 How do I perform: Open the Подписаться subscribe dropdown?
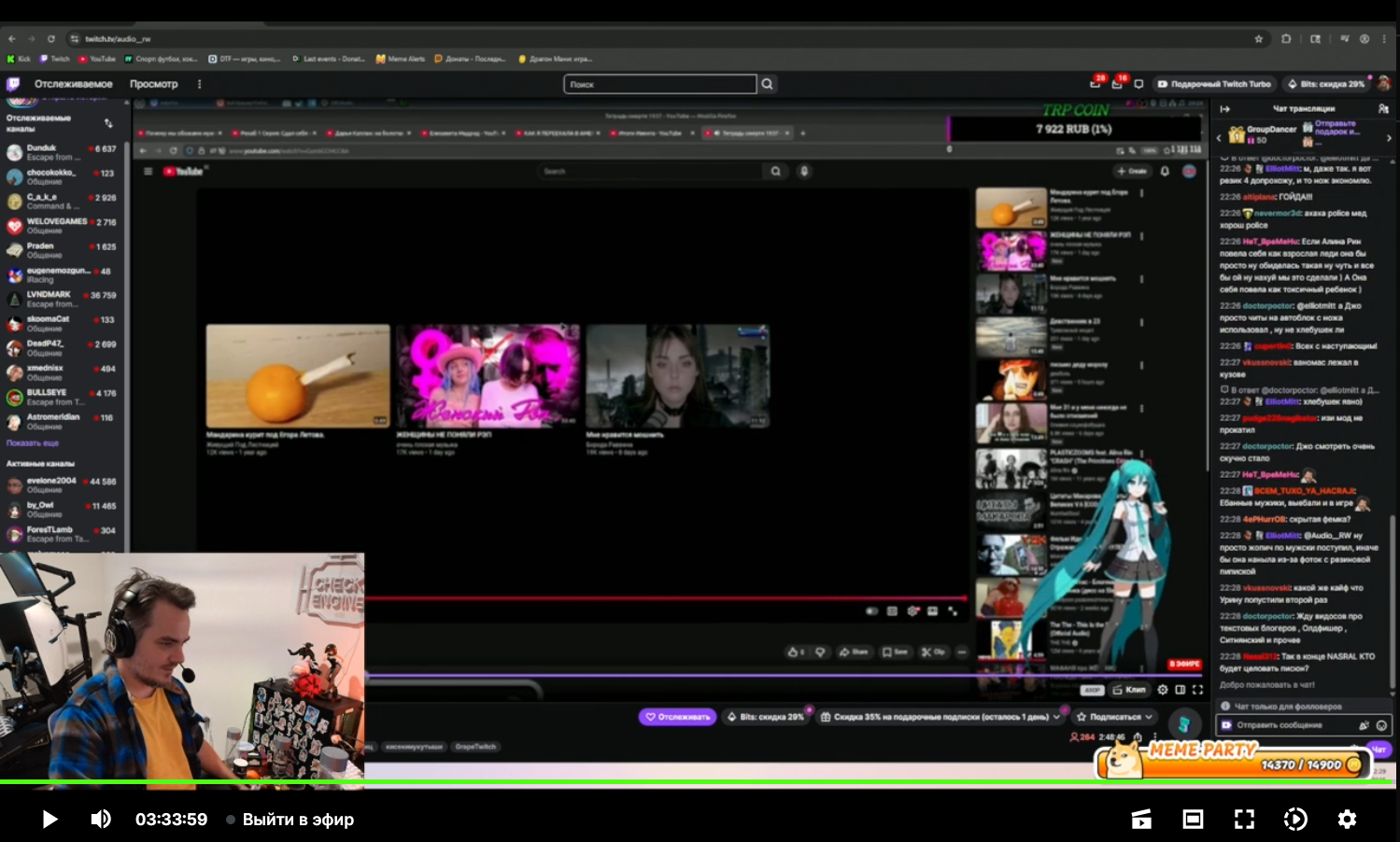tap(1114, 717)
